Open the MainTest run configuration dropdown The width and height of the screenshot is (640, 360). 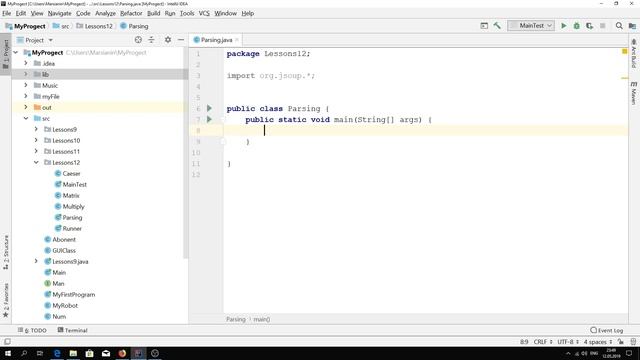(531, 26)
